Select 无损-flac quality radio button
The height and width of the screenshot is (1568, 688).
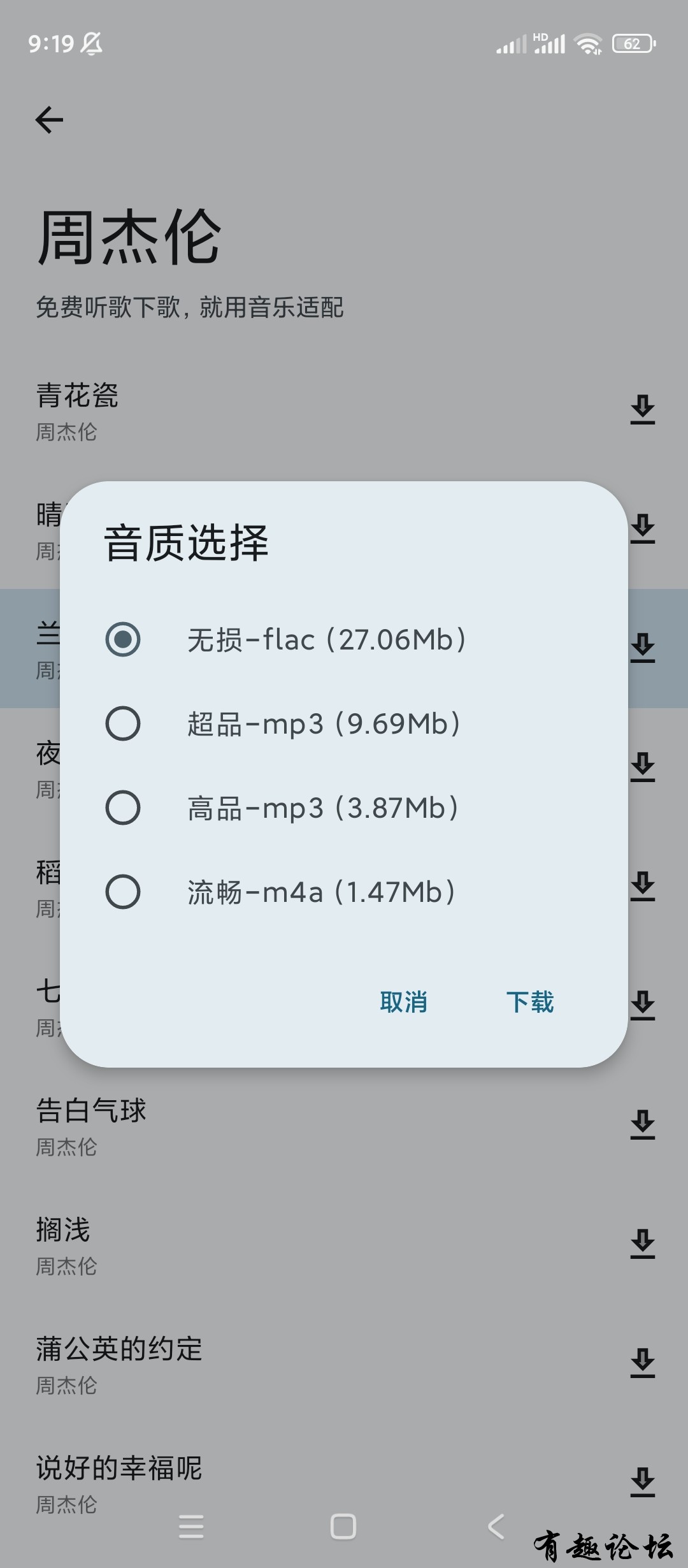(123, 639)
